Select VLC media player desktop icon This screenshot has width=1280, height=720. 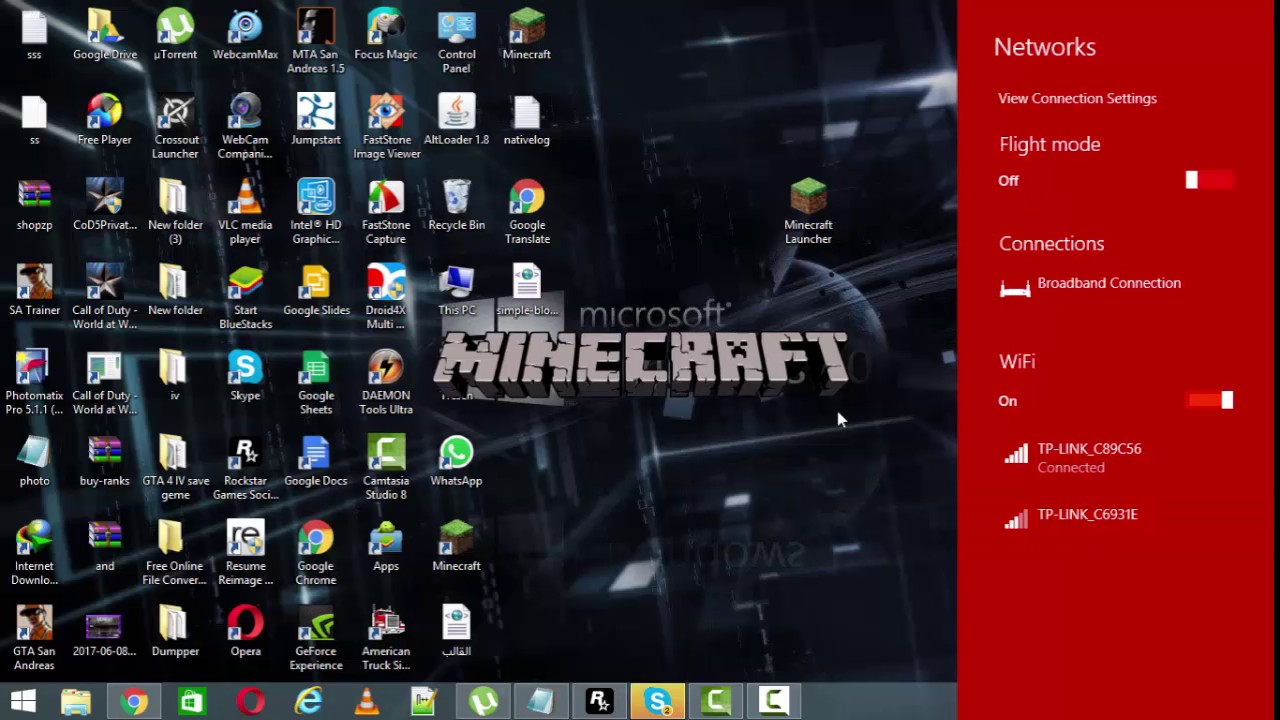[x=245, y=212]
